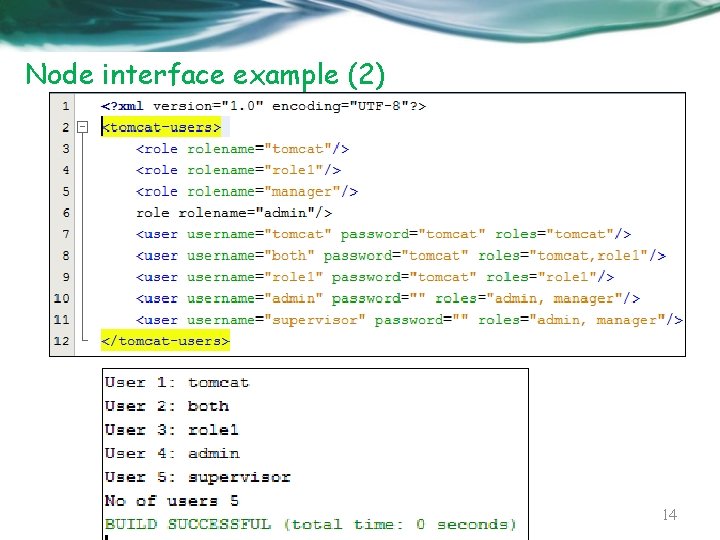Image resolution: width=720 pixels, height=540 pixels.
Task: Click line number 1 in the gutter
Action: click(65, 106)
